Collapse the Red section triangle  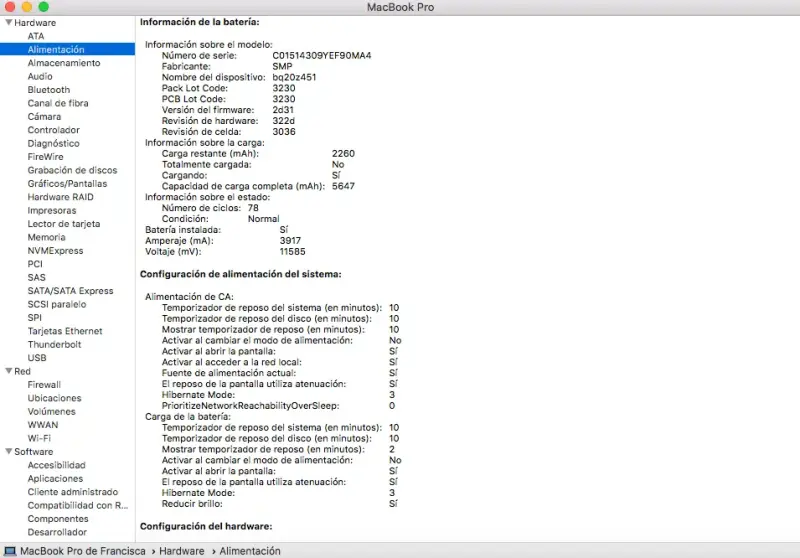(9, 371)
